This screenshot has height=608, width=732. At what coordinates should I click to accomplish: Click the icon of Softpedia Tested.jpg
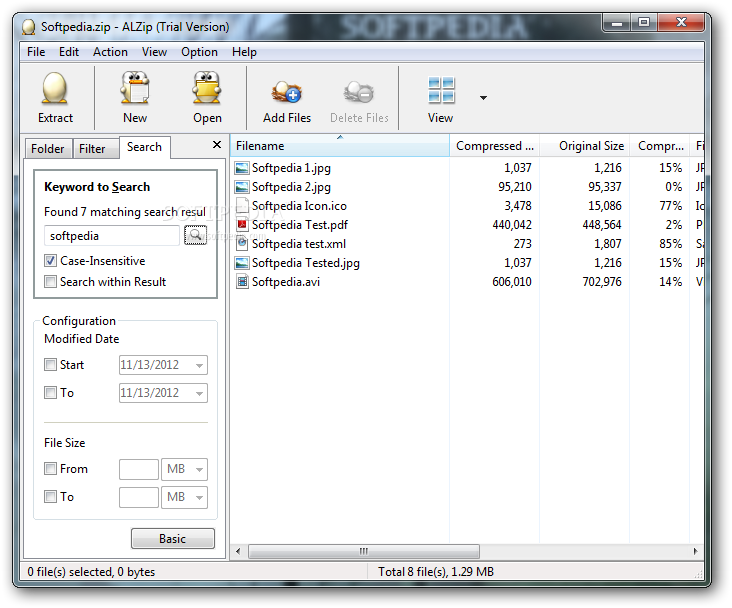point(242,263)
